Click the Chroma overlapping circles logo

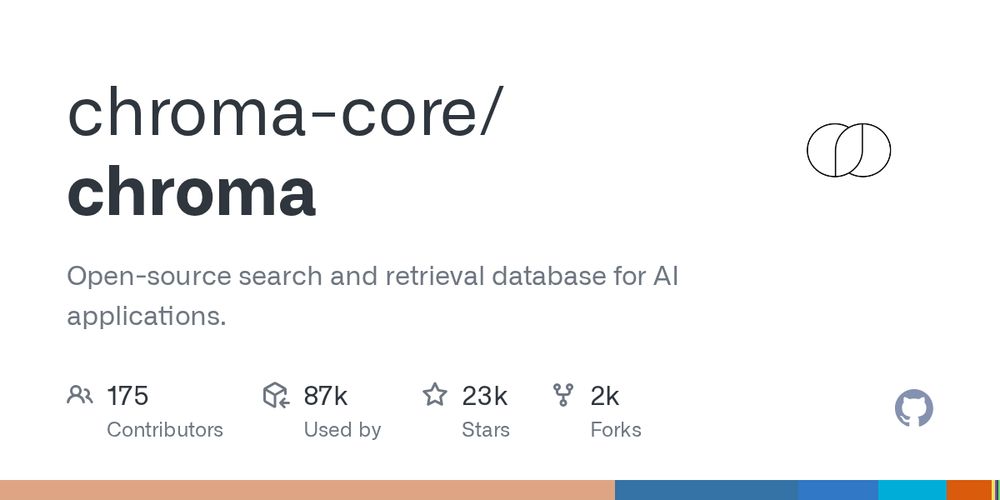pos(849,150)
